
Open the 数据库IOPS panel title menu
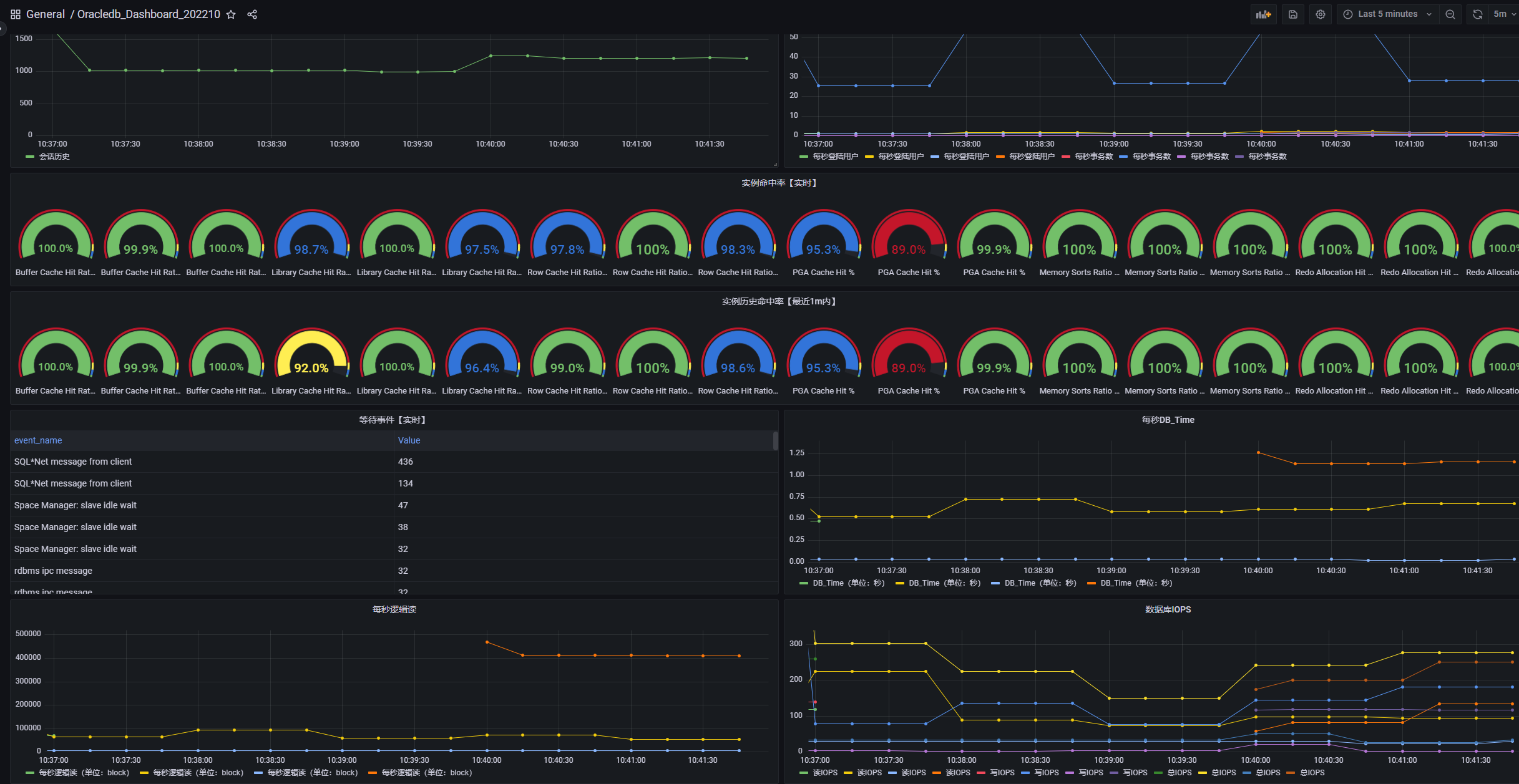[1168, 609]
